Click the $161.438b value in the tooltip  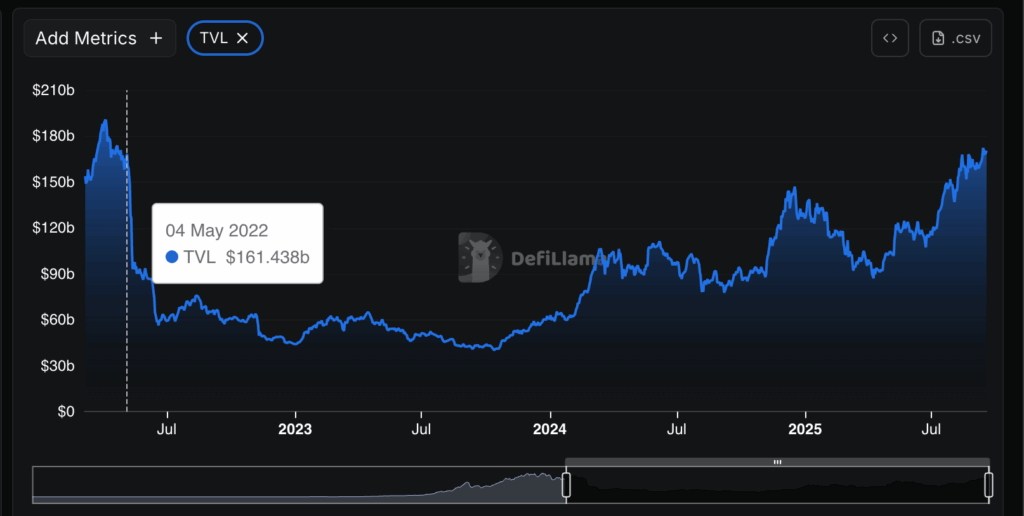267,257
